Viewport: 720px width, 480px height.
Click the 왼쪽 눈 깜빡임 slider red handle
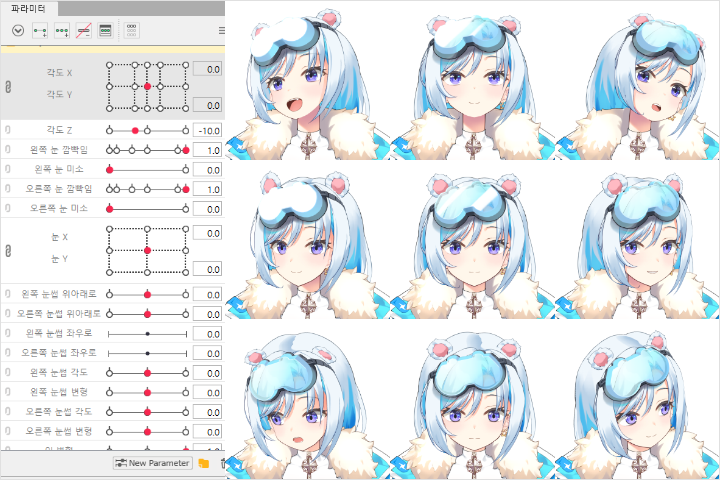(186, 150)
